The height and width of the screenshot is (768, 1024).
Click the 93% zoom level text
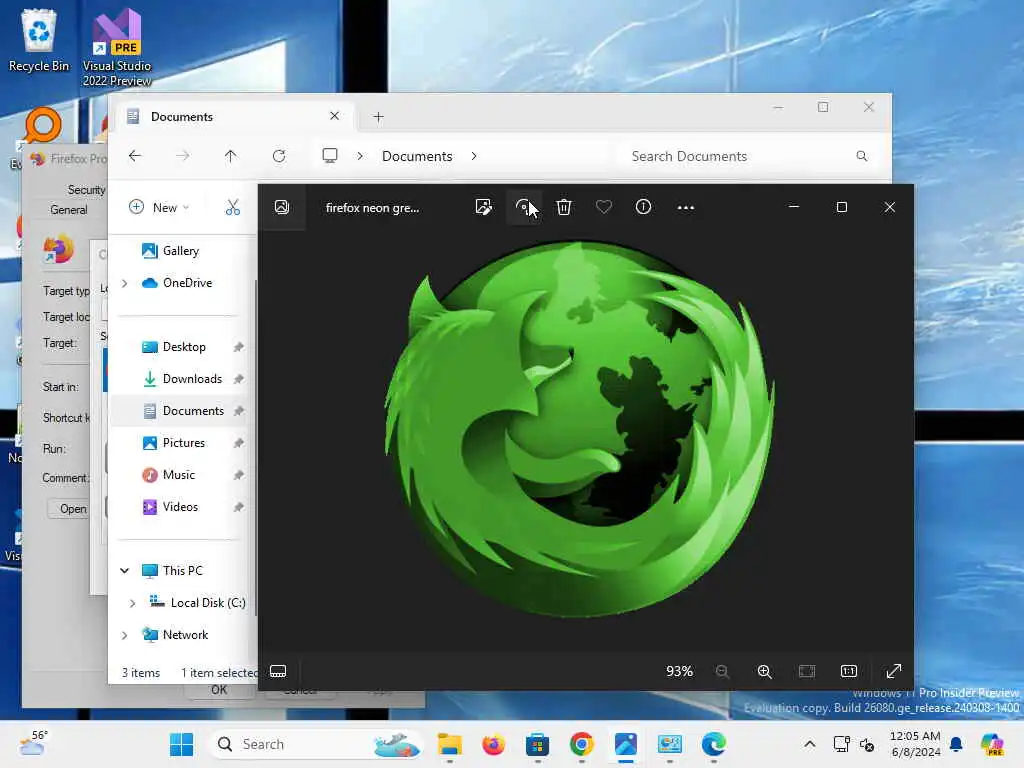click(x=679, y=671)
